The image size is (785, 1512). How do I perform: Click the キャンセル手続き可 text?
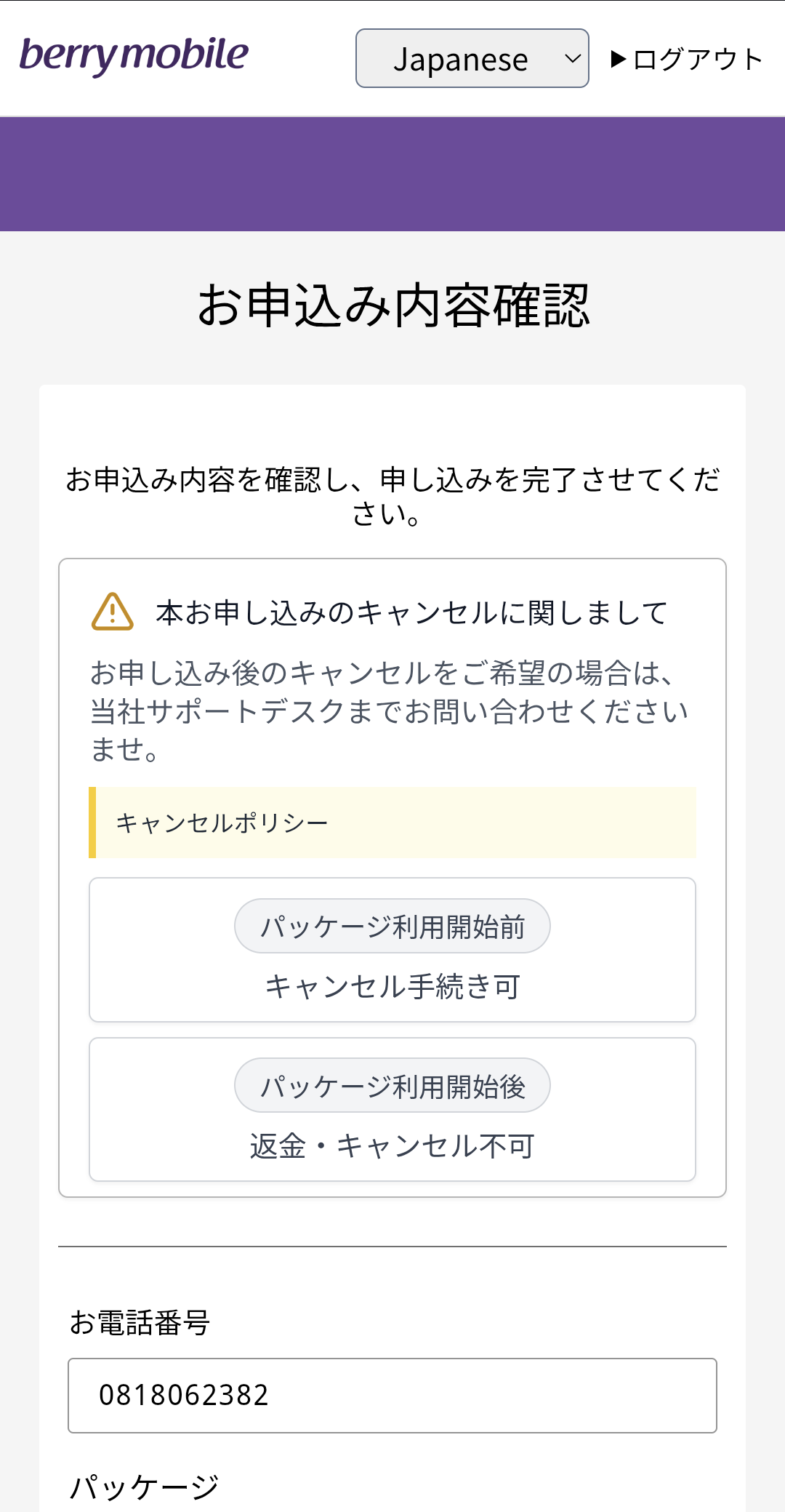(392, 986)
